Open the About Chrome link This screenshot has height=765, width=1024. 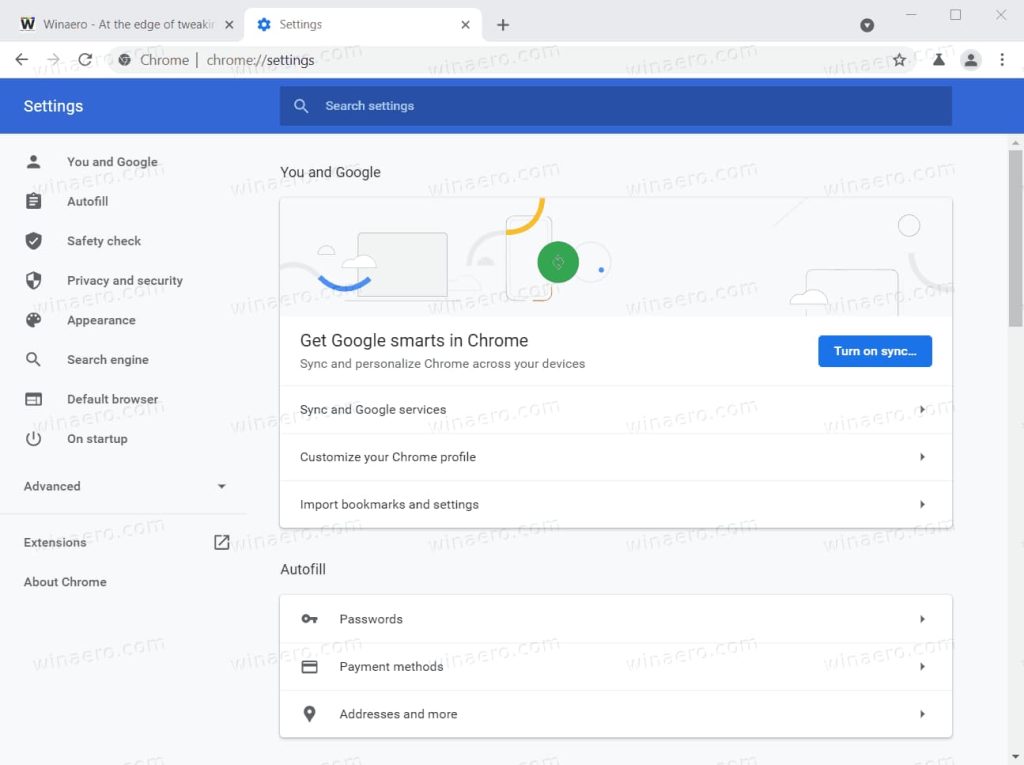pos(65,581)
